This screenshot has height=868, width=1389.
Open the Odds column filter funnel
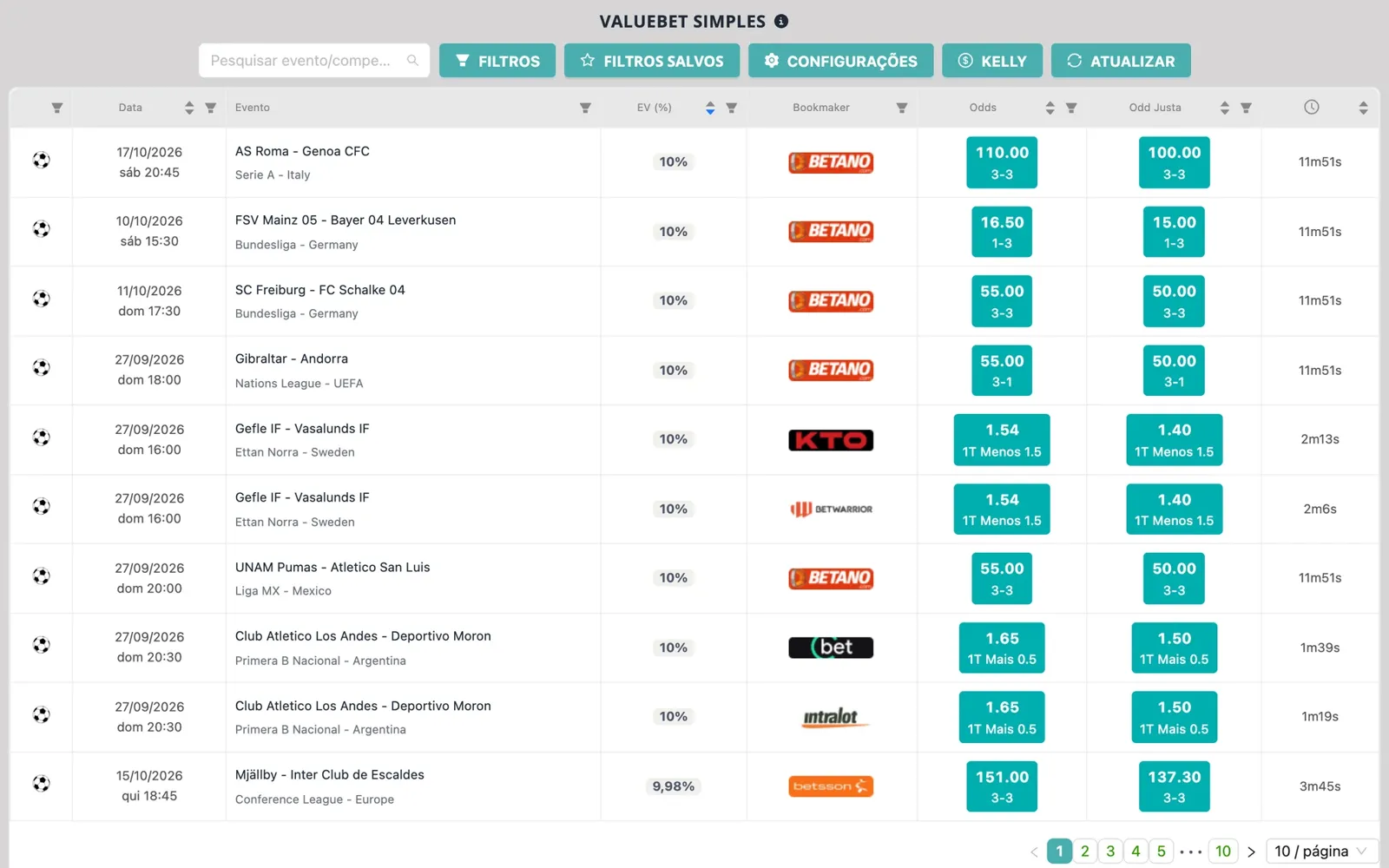[x=1071, y=108]
